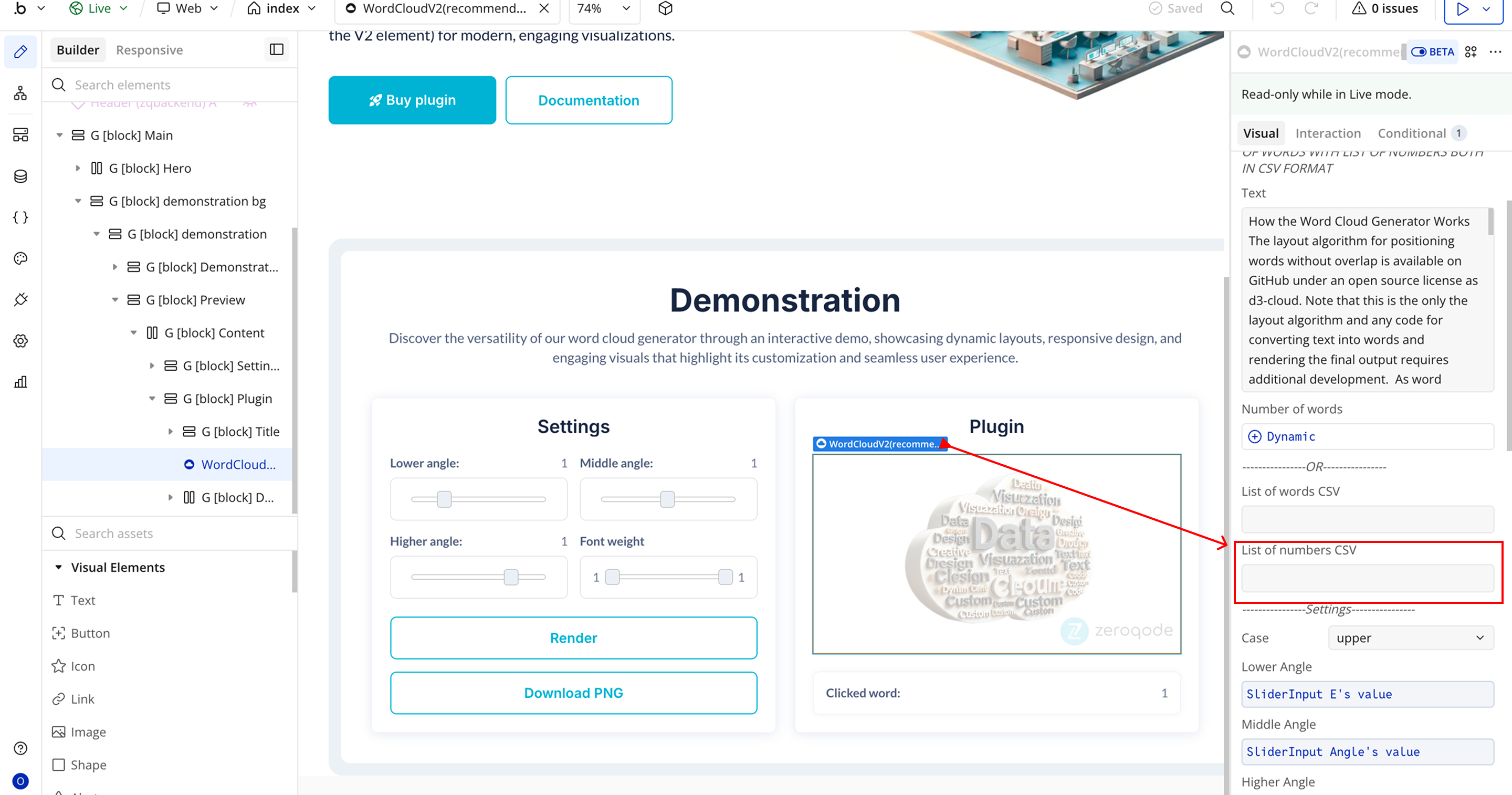Image resolution: width=1512 pixels, height=795 pixels.
Task: Open the Data tab database icon
Action: [x=20, y=176]
